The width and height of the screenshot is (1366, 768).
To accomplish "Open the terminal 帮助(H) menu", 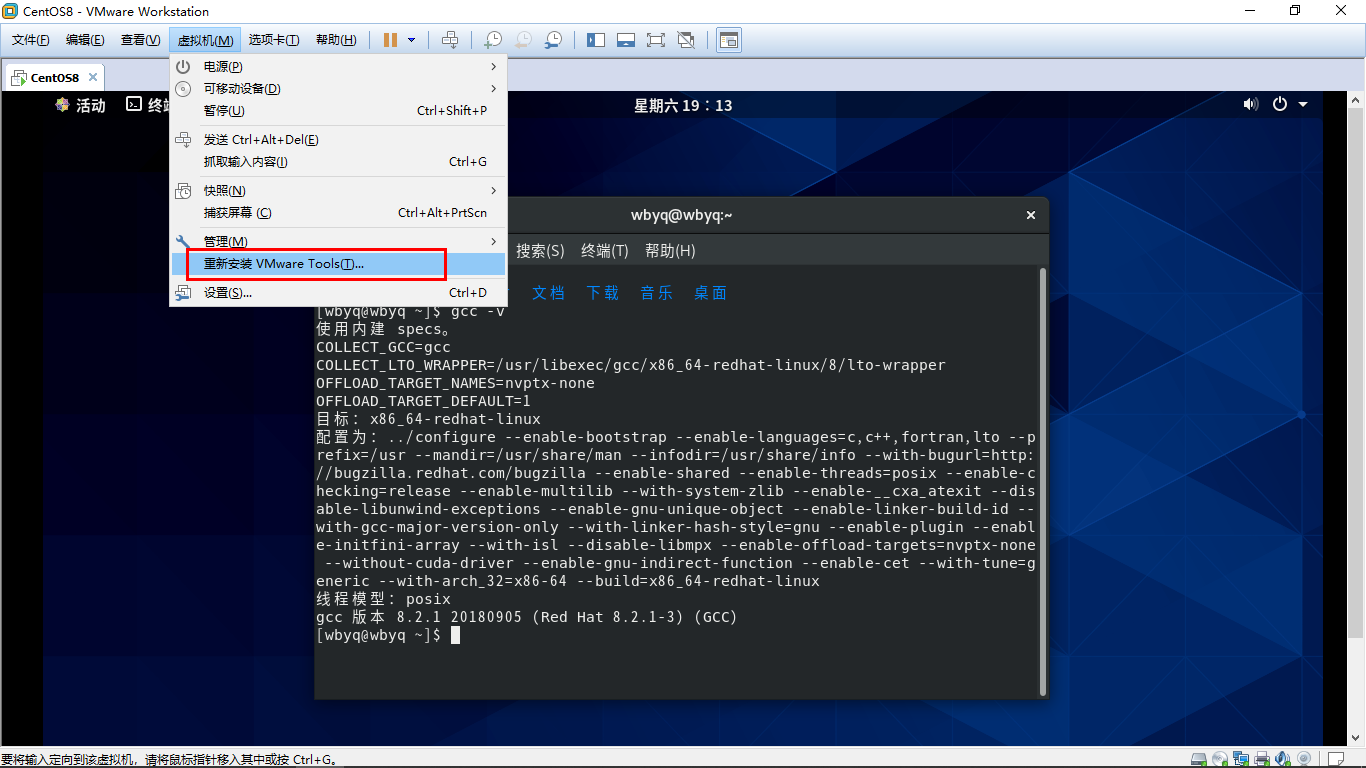I will [x=670, y=250].
